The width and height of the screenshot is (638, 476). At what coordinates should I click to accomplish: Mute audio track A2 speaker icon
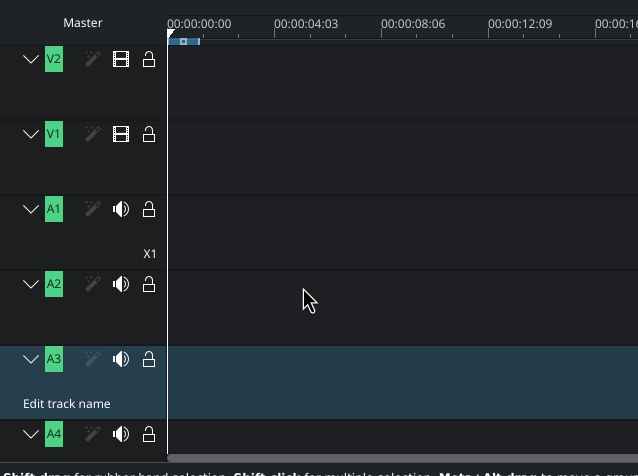pos(121,284)
